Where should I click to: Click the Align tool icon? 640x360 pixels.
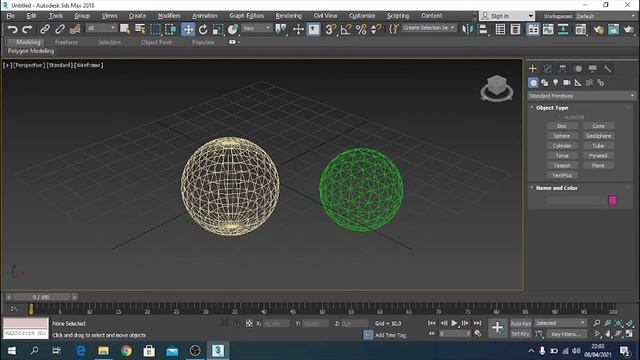(x=483, y=29)
